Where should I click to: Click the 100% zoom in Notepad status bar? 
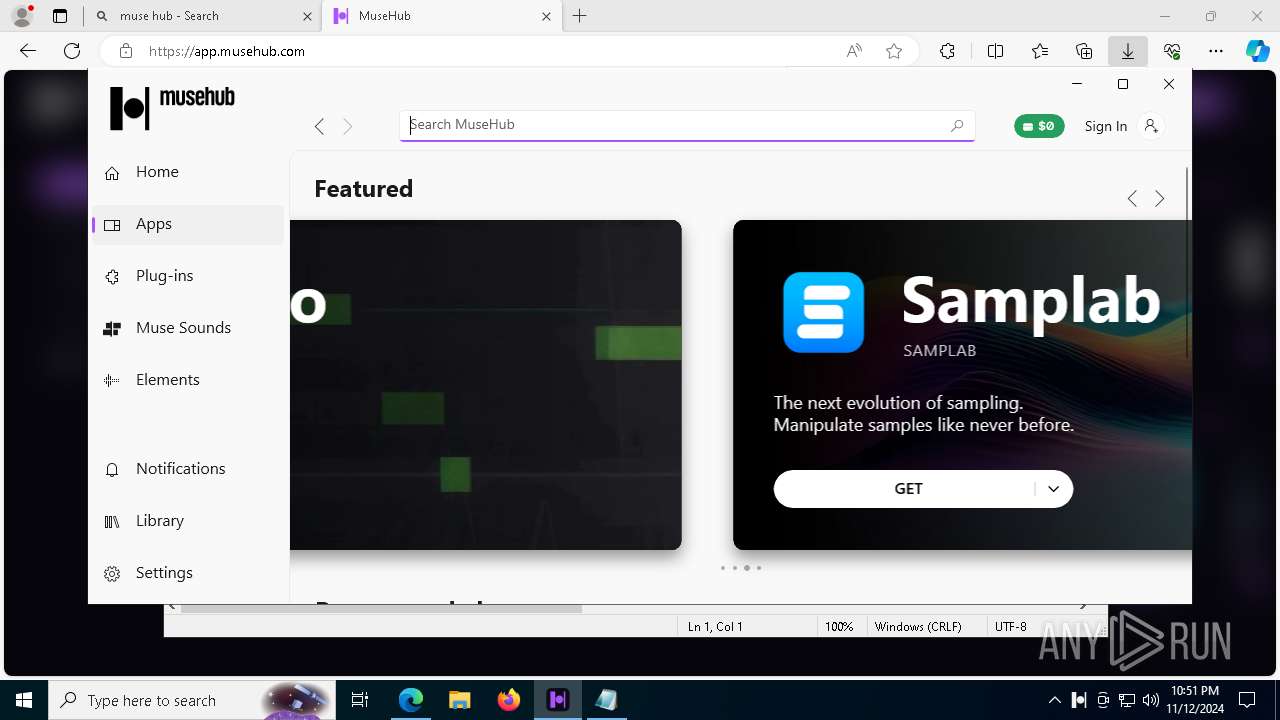839,627
